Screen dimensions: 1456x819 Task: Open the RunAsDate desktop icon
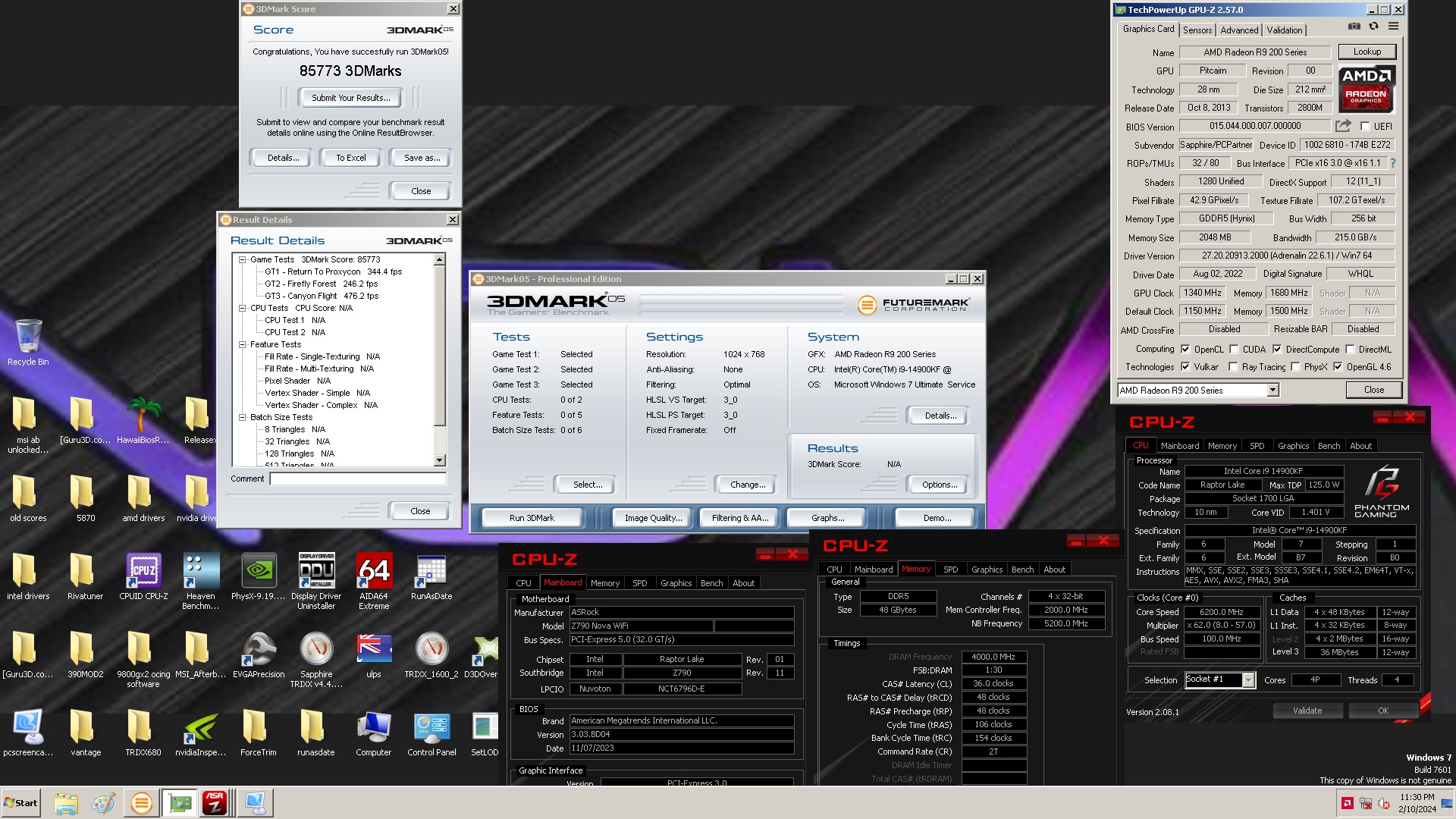[431, 577]
